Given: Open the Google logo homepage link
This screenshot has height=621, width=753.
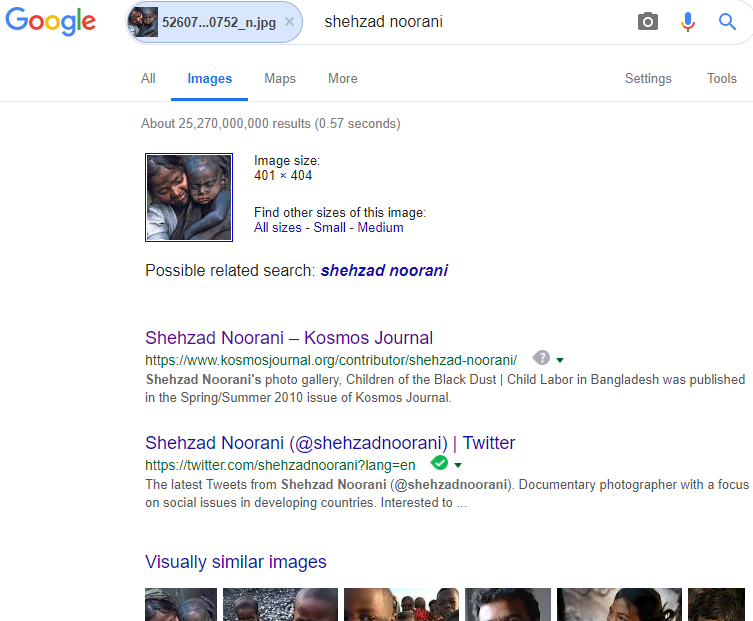Looking at the screenshot, I should pyautogui.click(x=50, y=22).
